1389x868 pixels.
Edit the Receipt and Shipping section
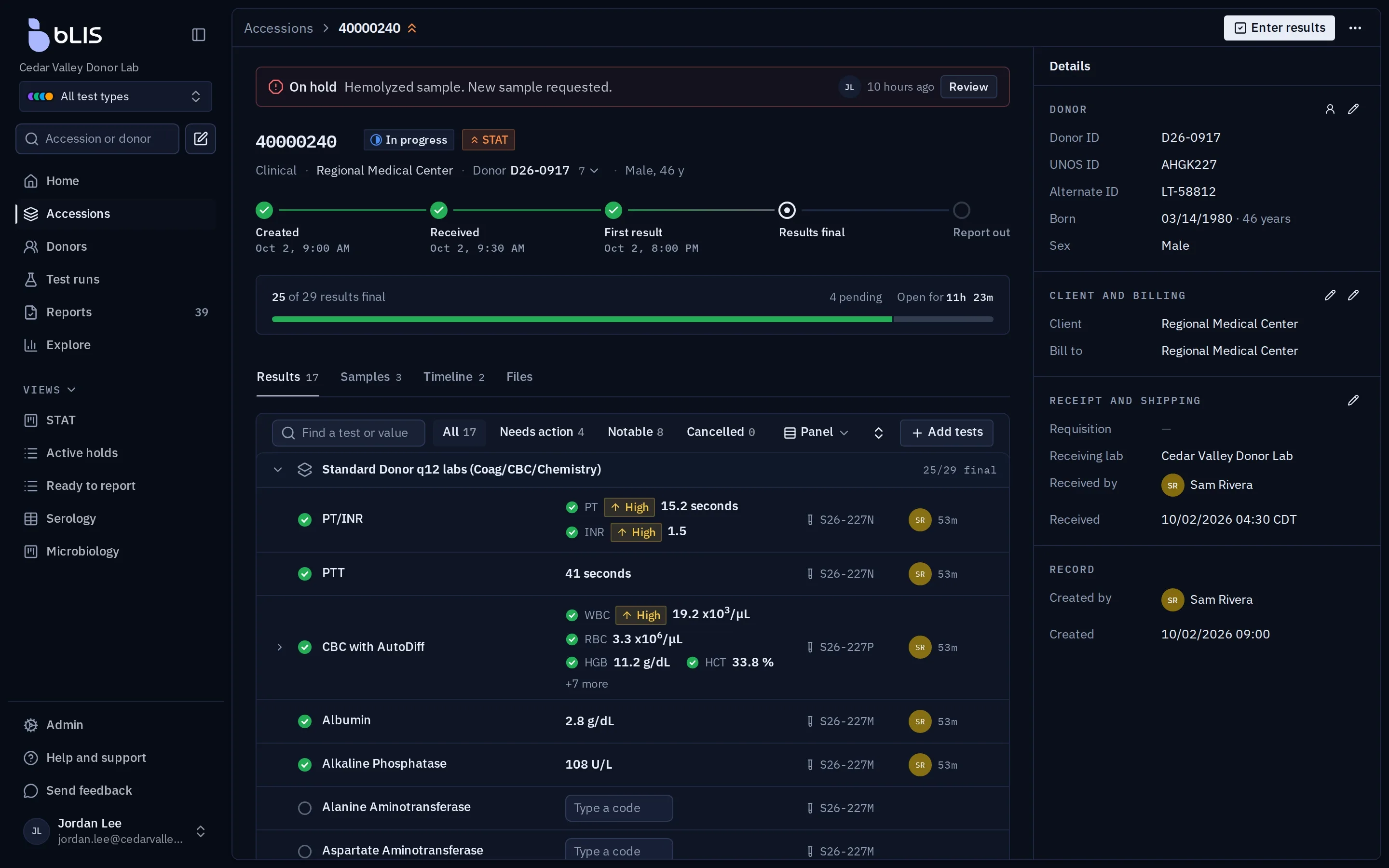click(1353, 400)
